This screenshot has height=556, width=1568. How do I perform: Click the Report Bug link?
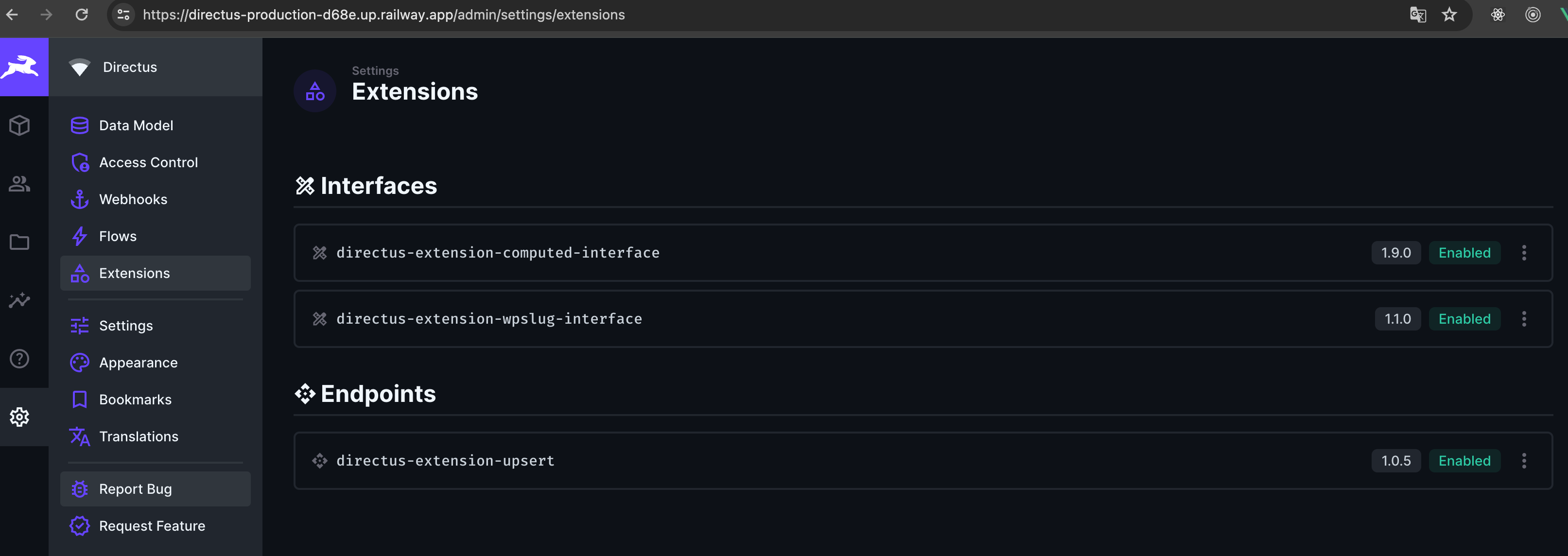pyautogui.click(x=155, y=489)
